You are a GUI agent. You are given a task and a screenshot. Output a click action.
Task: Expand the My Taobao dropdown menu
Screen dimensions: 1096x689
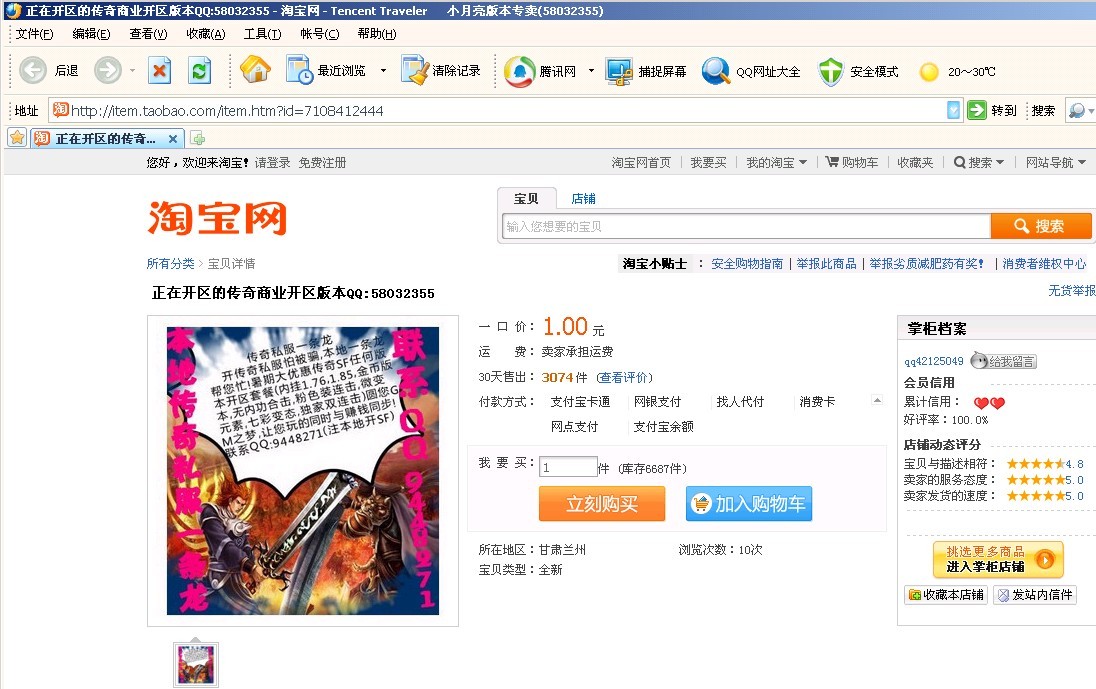pos(776,163)
